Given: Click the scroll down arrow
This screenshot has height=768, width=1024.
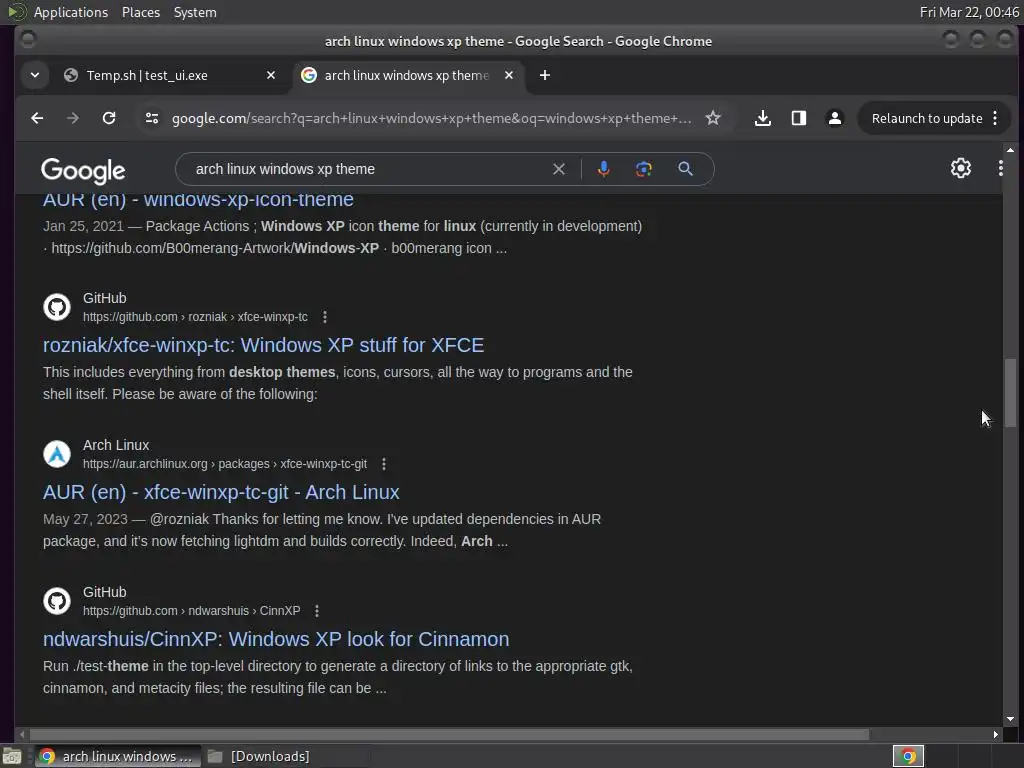Looking at the screenshot, I should 1010,719.
